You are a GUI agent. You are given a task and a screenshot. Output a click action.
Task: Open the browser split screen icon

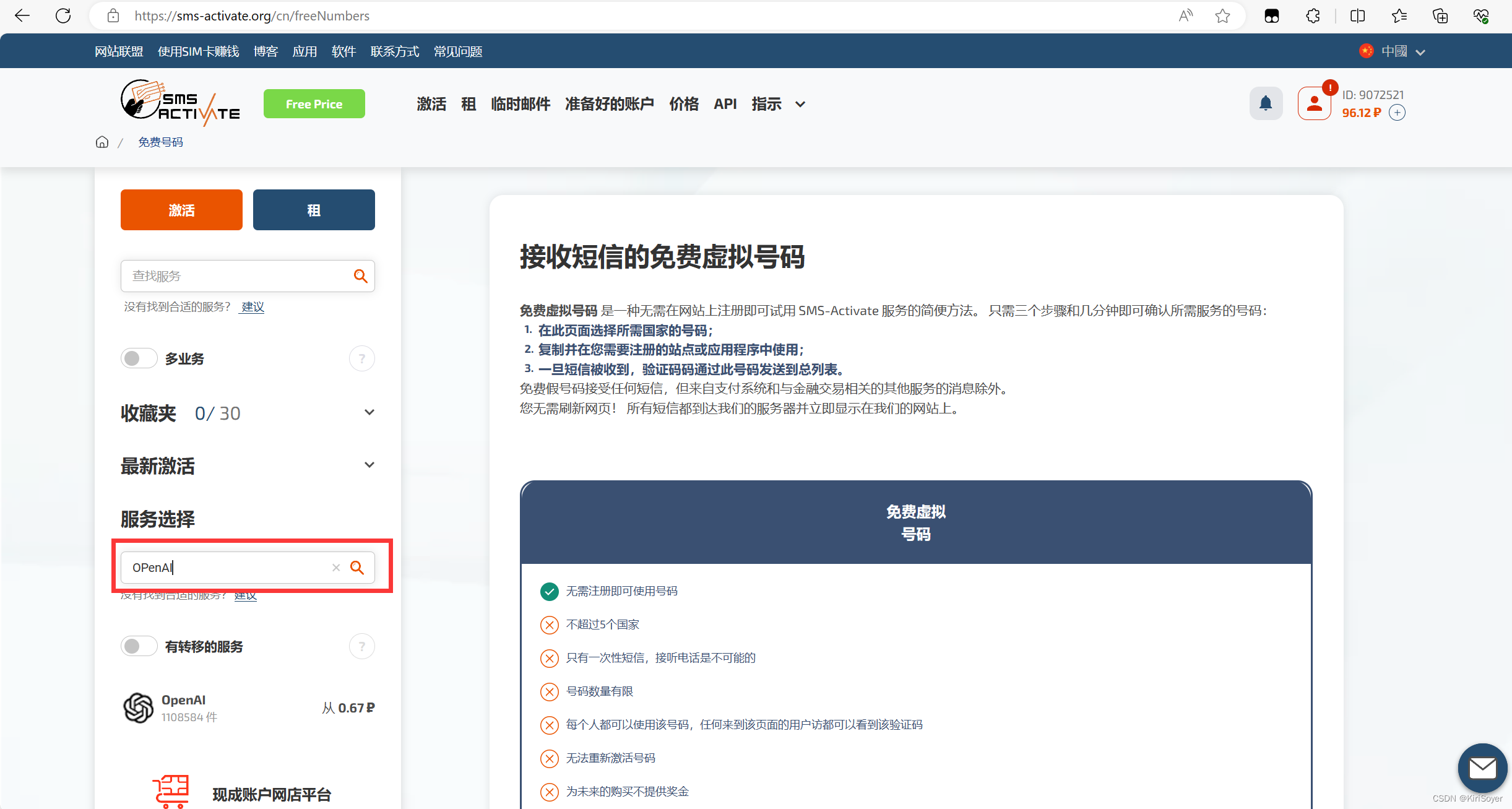tap(1357, 15)
